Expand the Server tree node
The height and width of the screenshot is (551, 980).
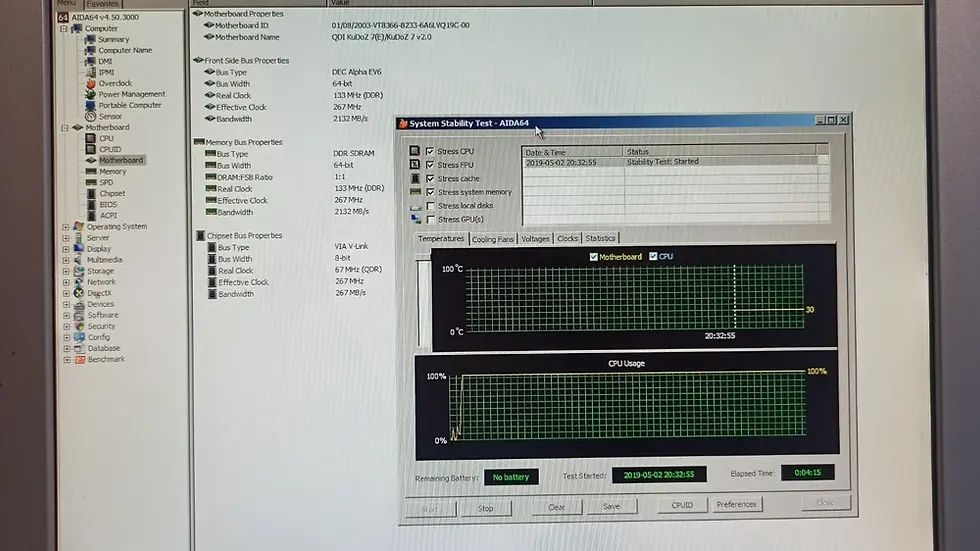pyautogui.click(x=66, y=238)
